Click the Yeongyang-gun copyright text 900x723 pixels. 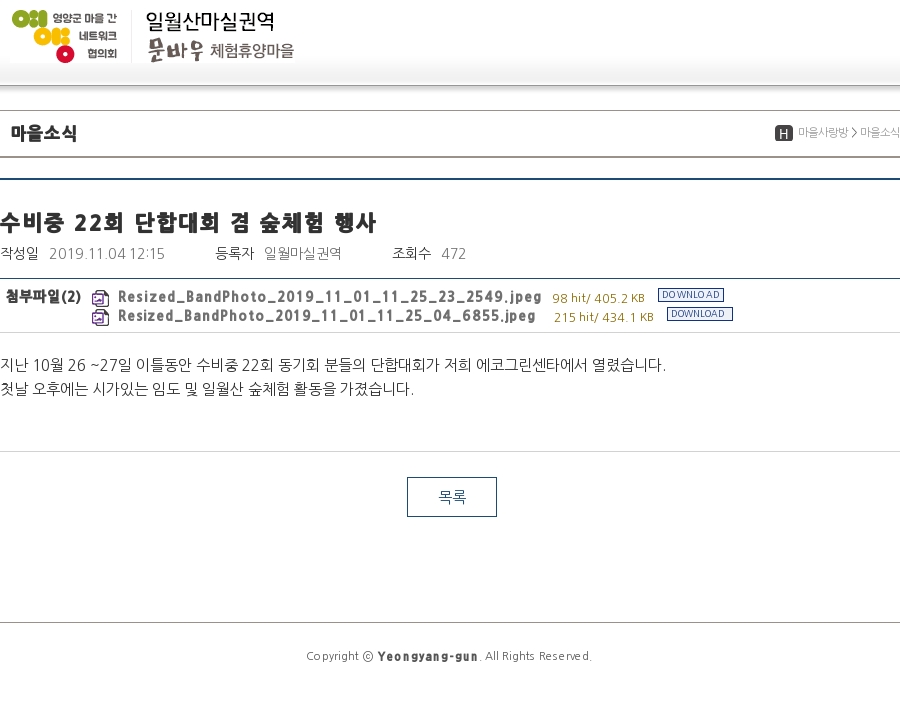(428, 656)
